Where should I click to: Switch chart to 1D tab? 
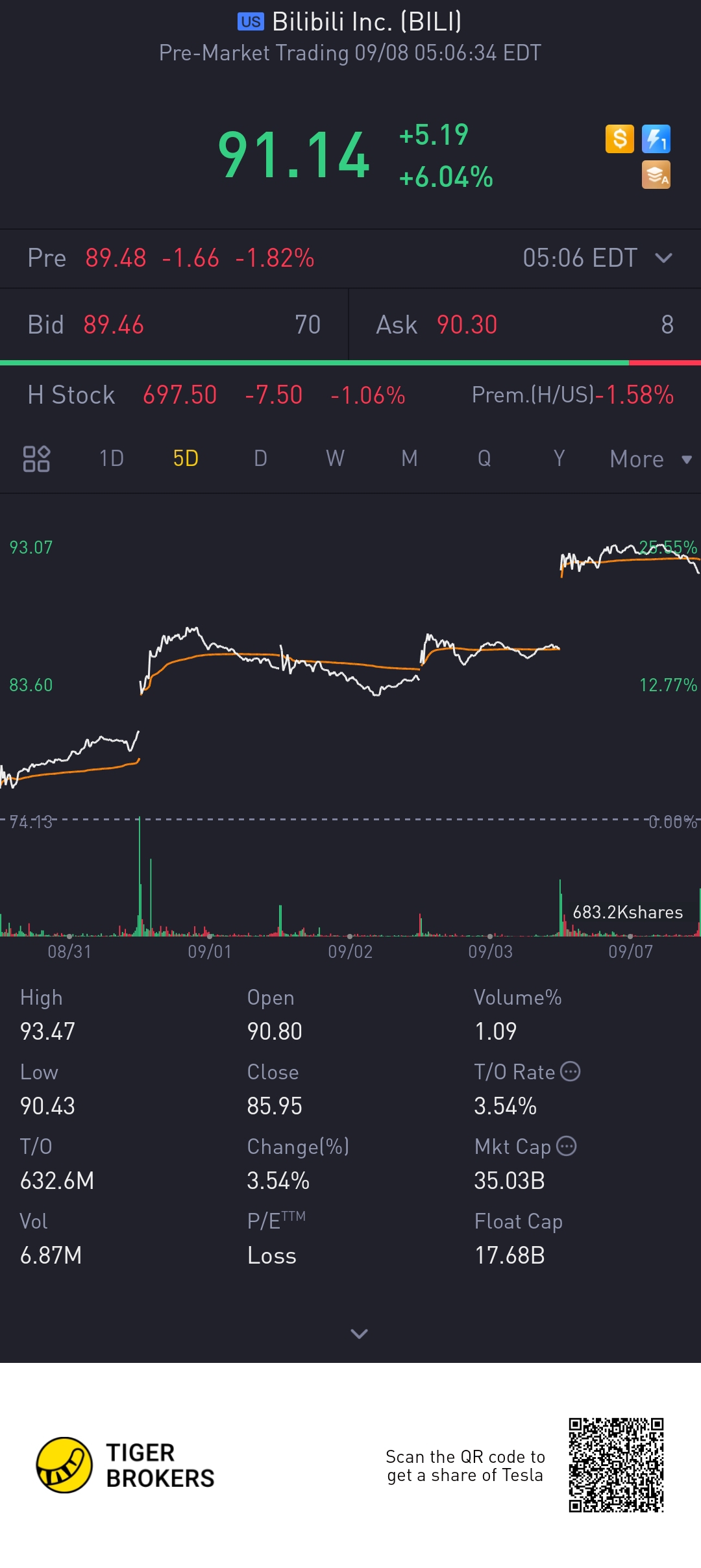point(112,459)
